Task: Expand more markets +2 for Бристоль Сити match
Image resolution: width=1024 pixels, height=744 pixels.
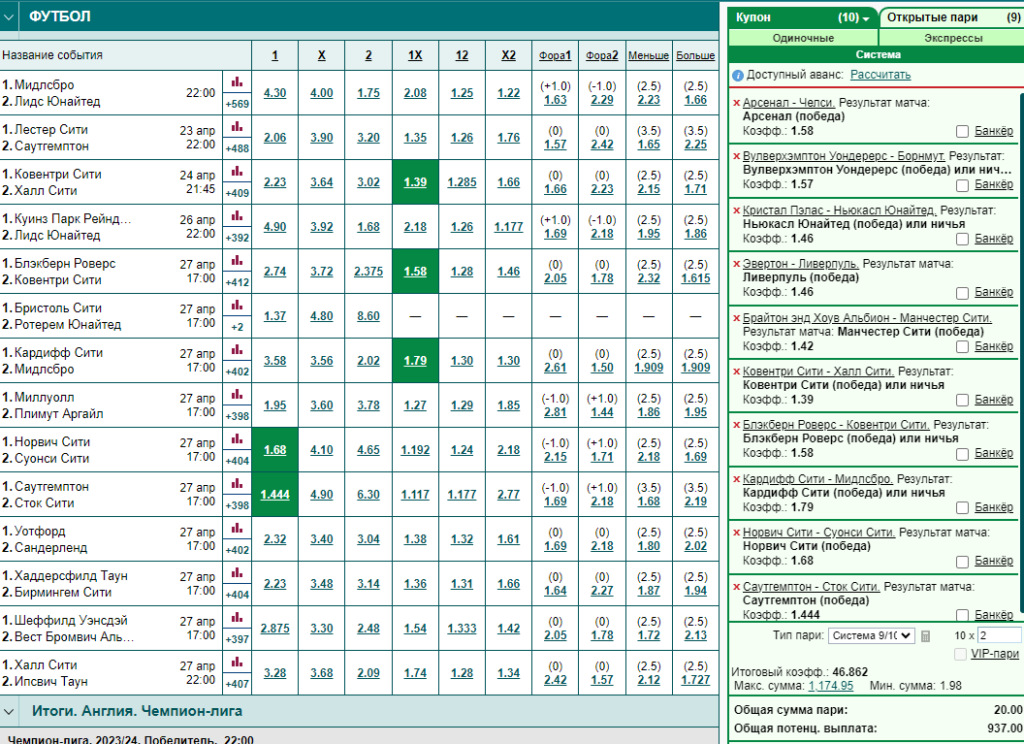Action: (237, 327)
